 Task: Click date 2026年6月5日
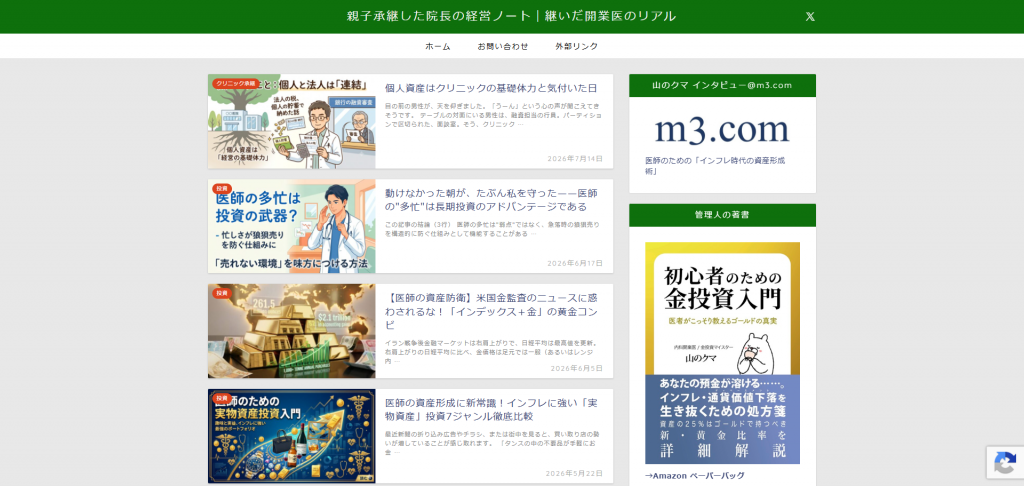point(577,368)
